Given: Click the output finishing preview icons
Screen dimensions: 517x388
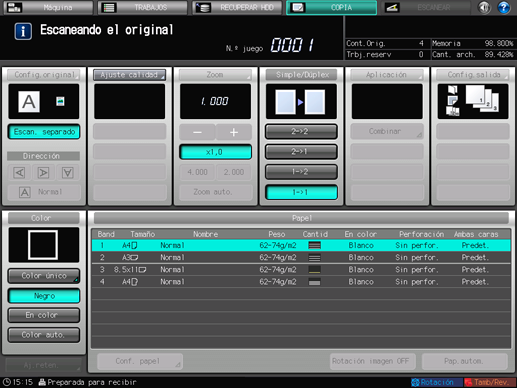Looking at the screenshot, I should 473,101.
